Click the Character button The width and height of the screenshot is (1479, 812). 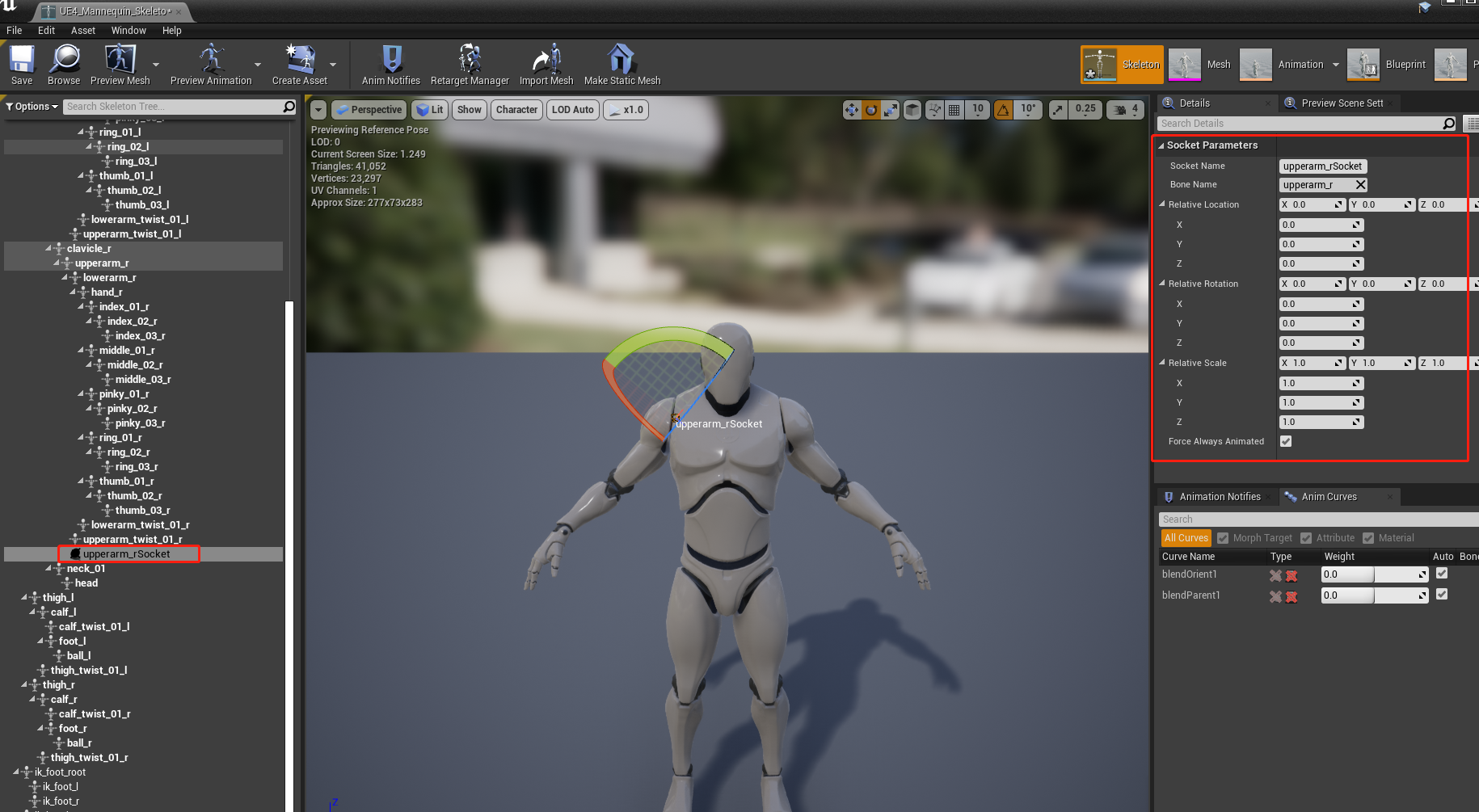coord(516,110)
